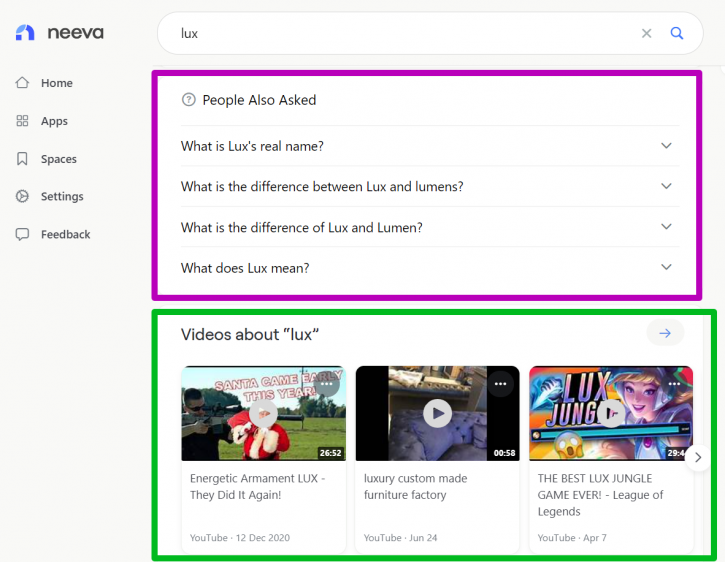The height and width of the screenshot is (562, 725).
Task: Play the Energetic Armament LUX video
Action: pos(263,413)
